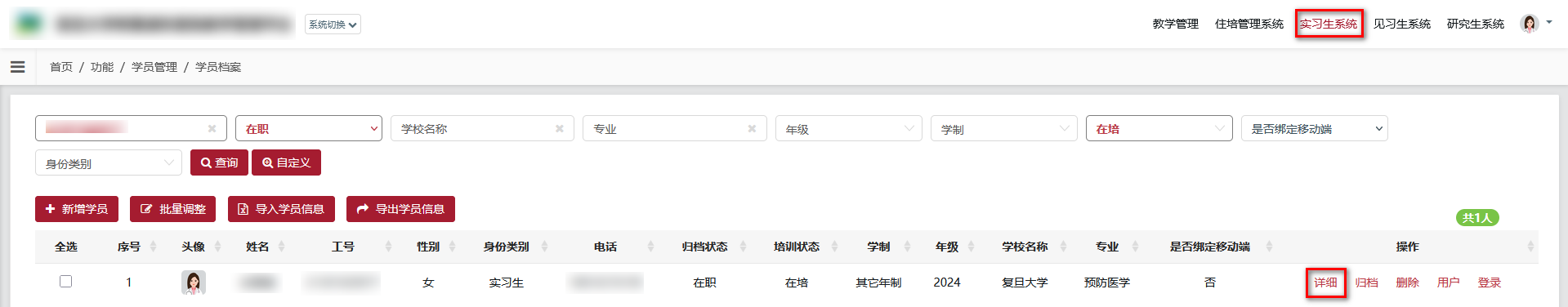Click 导出学员信息 button
The height and width of the screenshot is (307, 1568).
pyautogui.click(x=400, y=209)
